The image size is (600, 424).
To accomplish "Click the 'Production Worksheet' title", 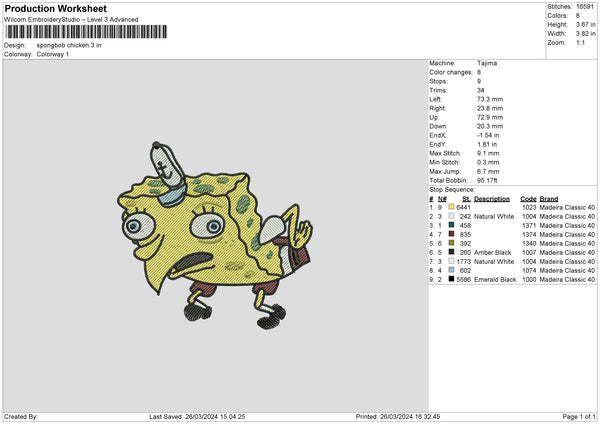I will tap(55, 8).
